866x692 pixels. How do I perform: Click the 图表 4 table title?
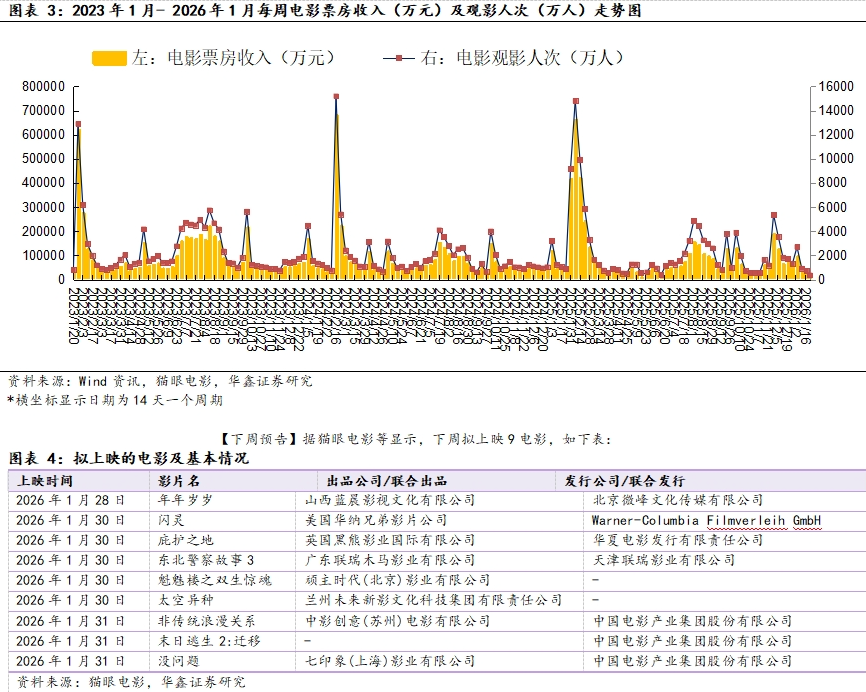(129, 458)
